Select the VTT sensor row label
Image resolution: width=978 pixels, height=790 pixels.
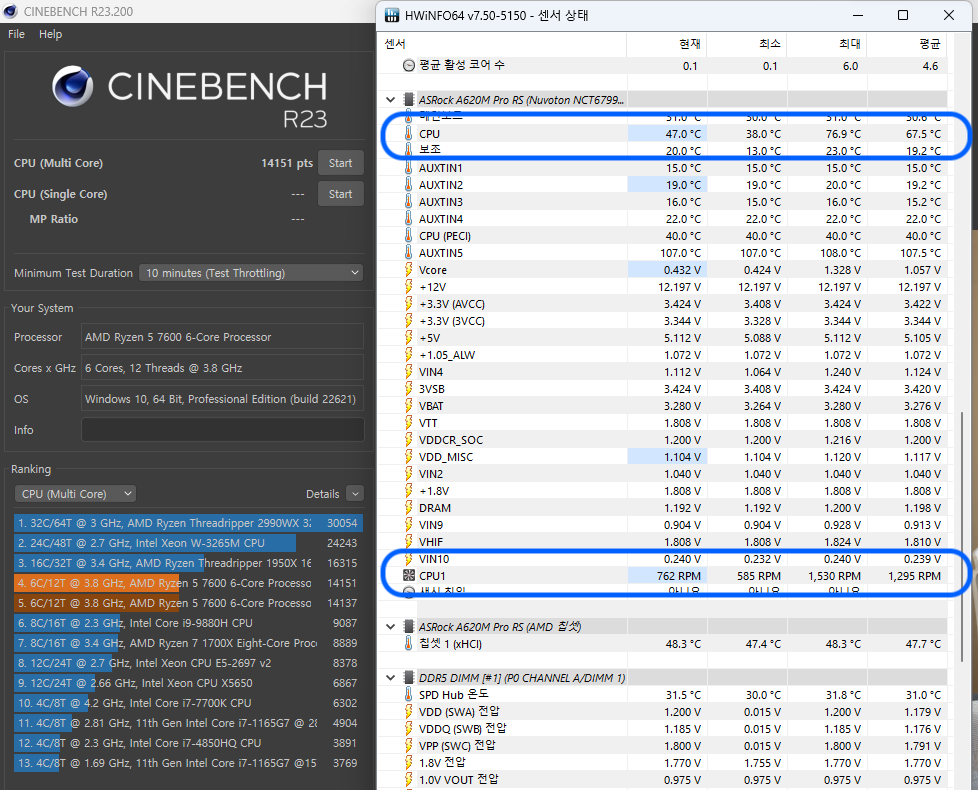pyautogui.click(x=428, y=423)
